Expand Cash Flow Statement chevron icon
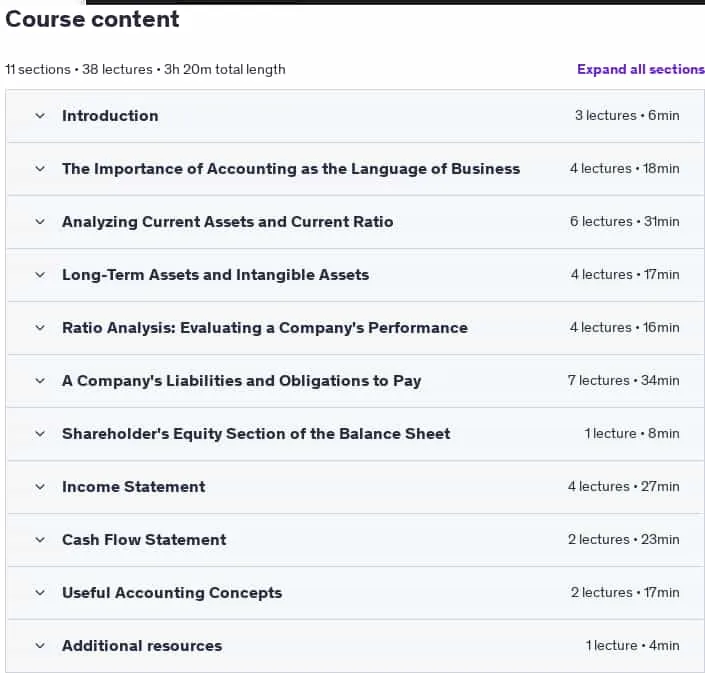This screenshot has width=705, height=673. coord(40,540)
